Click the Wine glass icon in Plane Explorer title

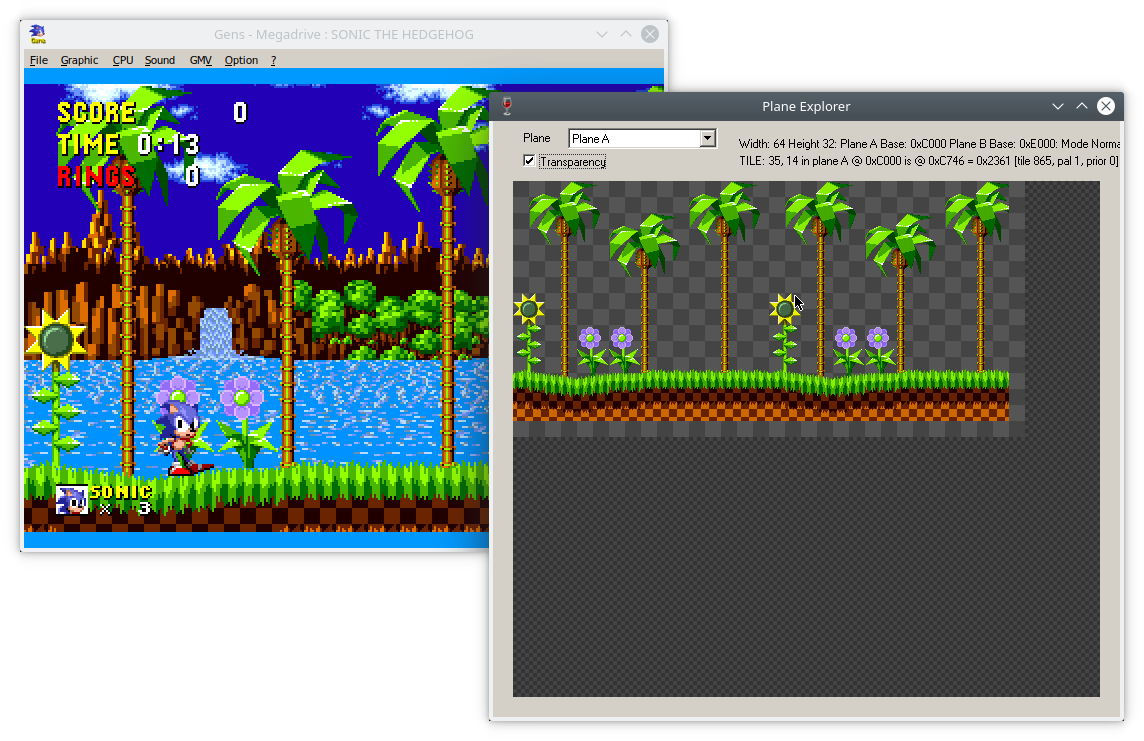coord(507,106)
